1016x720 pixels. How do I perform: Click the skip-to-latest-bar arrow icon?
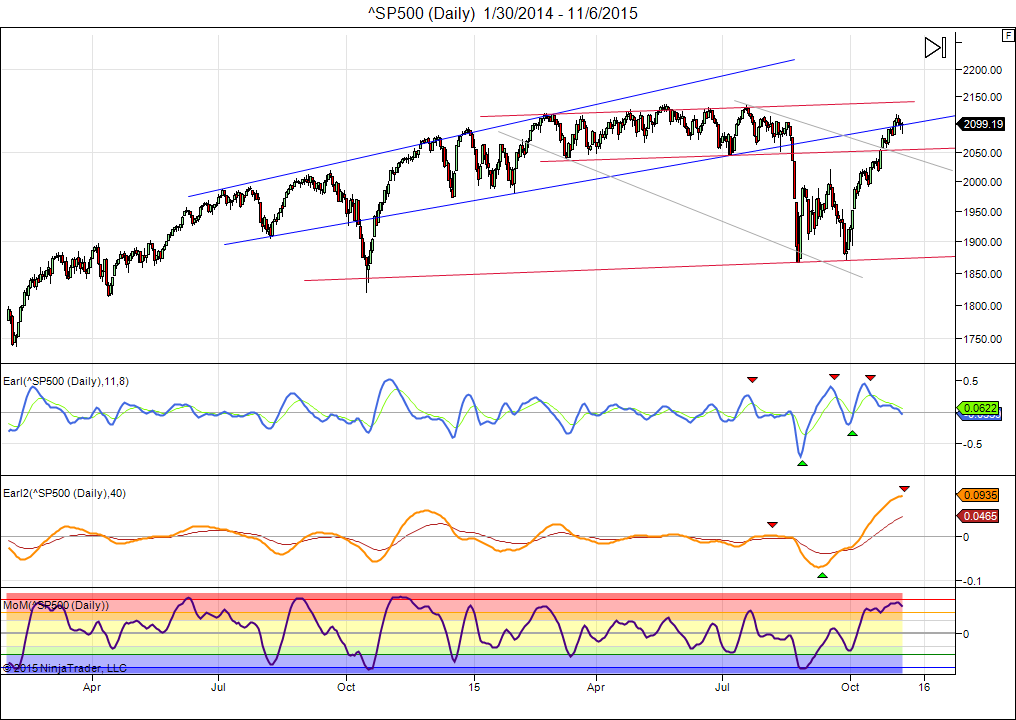(x=934, y=47)
